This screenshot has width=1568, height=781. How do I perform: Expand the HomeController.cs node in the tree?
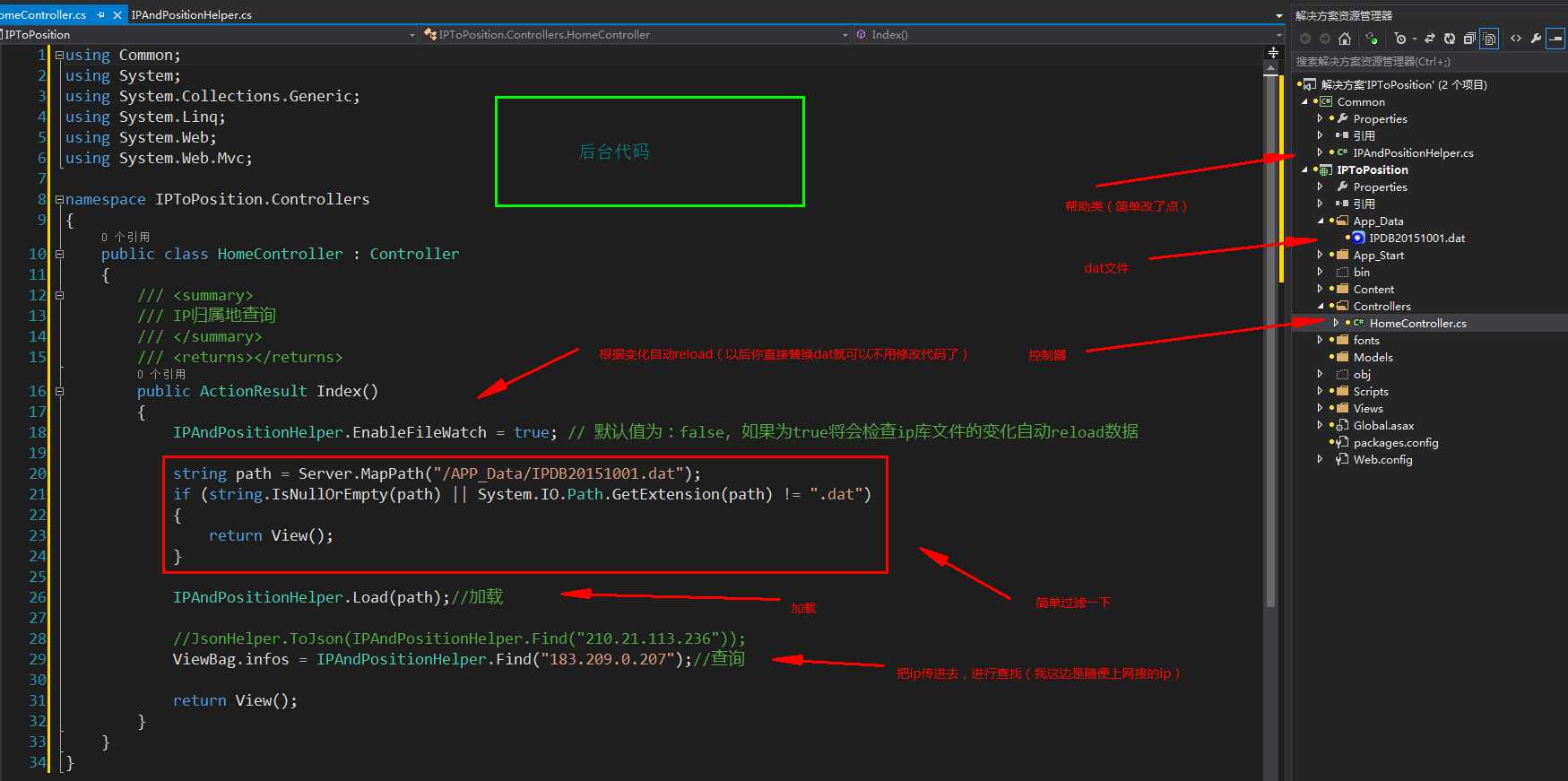tap(1336, 323)
